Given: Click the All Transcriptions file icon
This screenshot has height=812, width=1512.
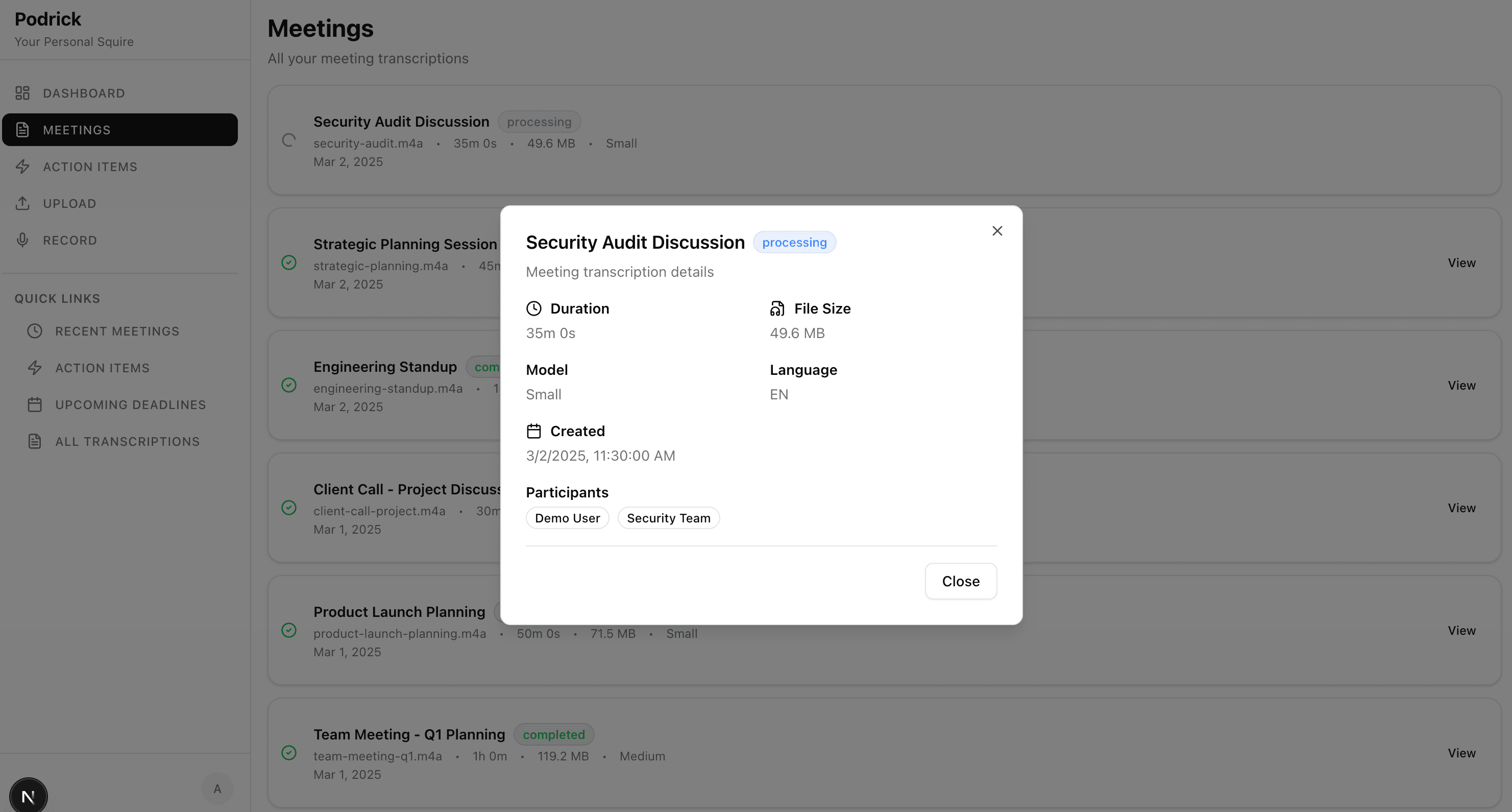Looking at the screenshot, I should [34, 441].
